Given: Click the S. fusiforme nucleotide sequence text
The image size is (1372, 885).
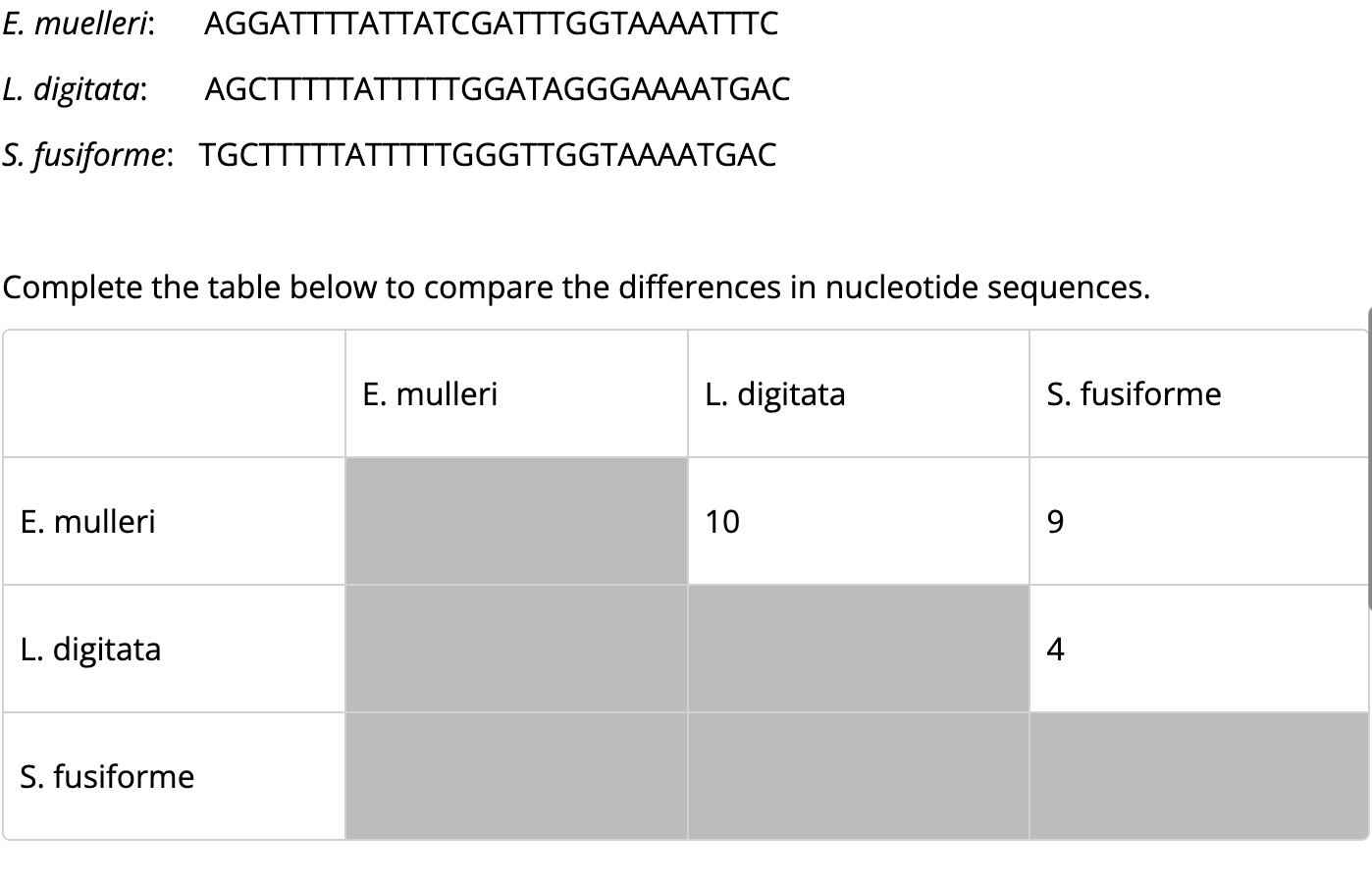Looking at the screenshot, I should click(x=488, y=155).
